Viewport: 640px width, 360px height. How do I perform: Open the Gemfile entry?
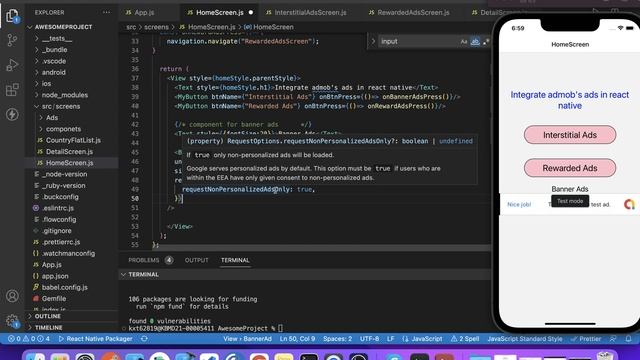(53, 299)
